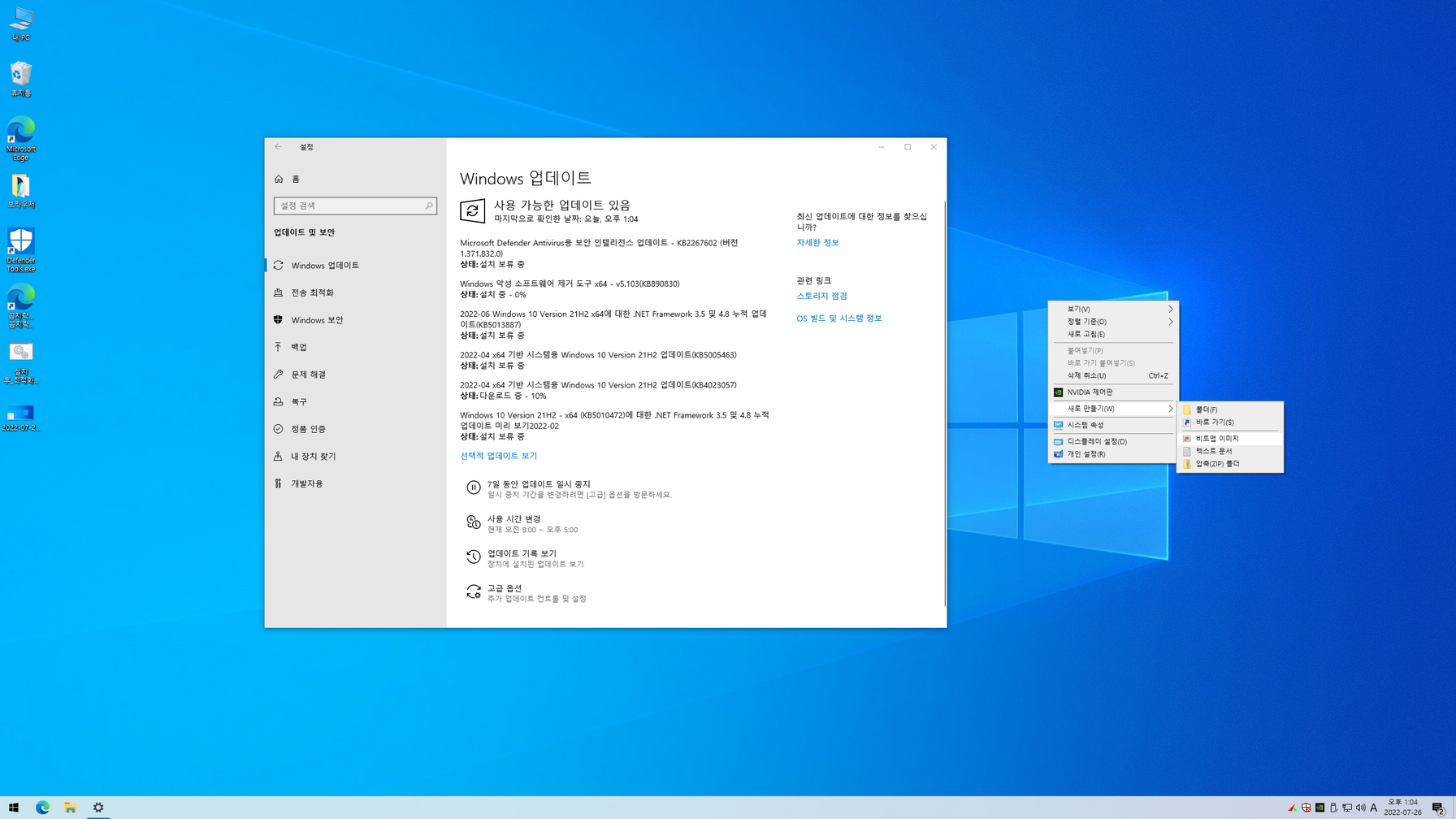The height and width of the screenshot is (819, 1456).
Task: Click the 자세한 정보 link
Action: pos(817,243)
